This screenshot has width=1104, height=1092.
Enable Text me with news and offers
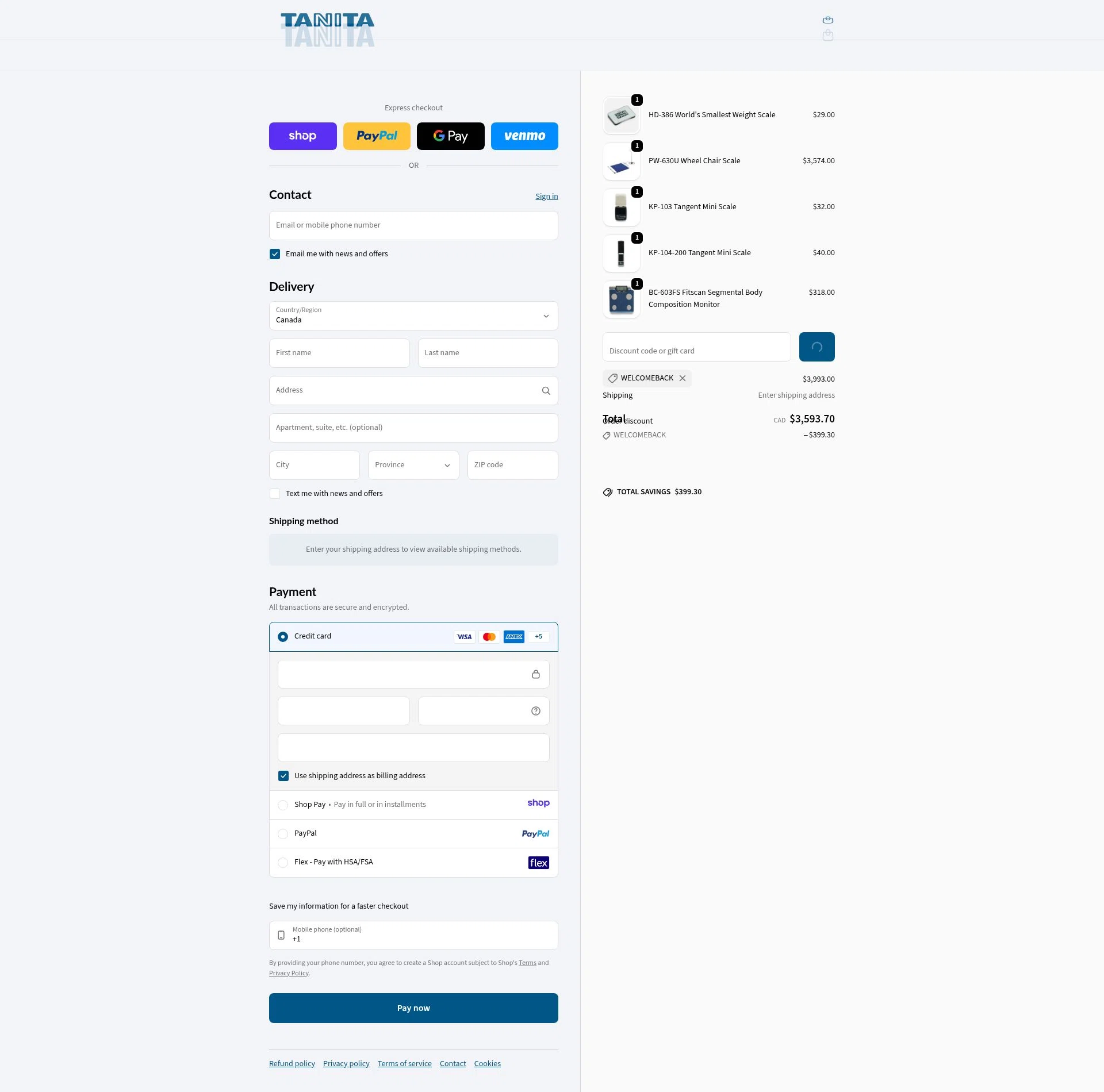pos(275,493)
